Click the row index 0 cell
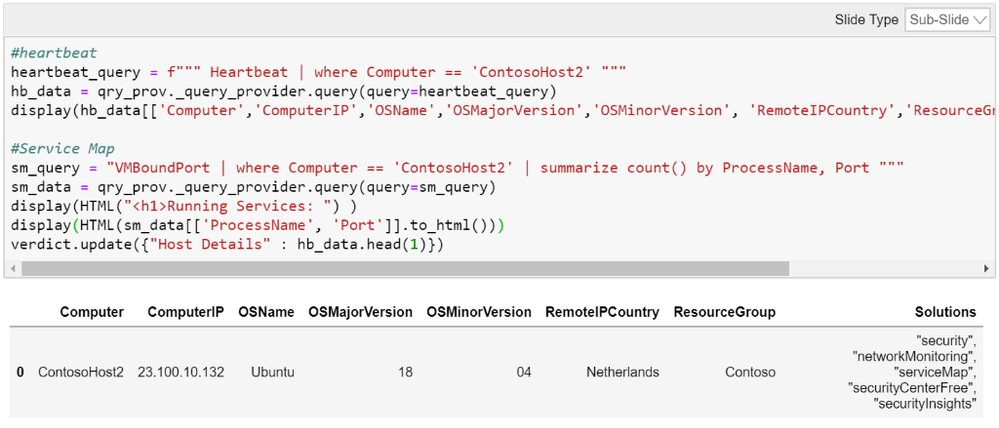The width and height of the screenshot is (999, 428). coord(20,372)
